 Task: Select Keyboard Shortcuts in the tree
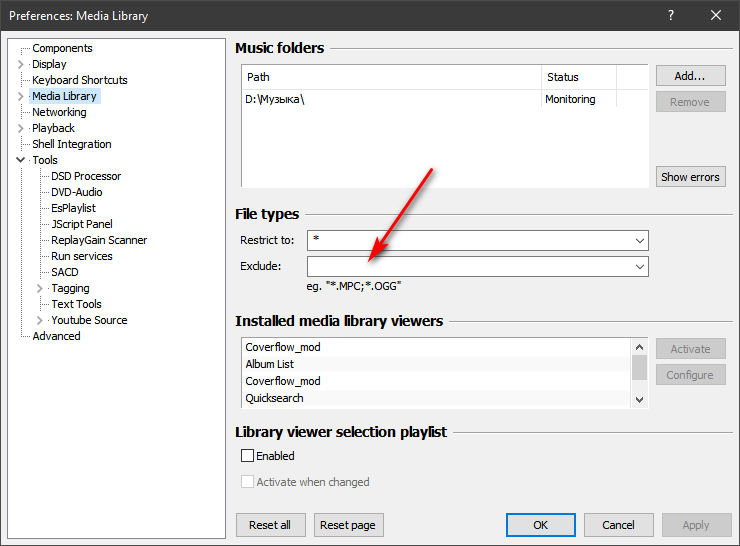click(79, 80)
